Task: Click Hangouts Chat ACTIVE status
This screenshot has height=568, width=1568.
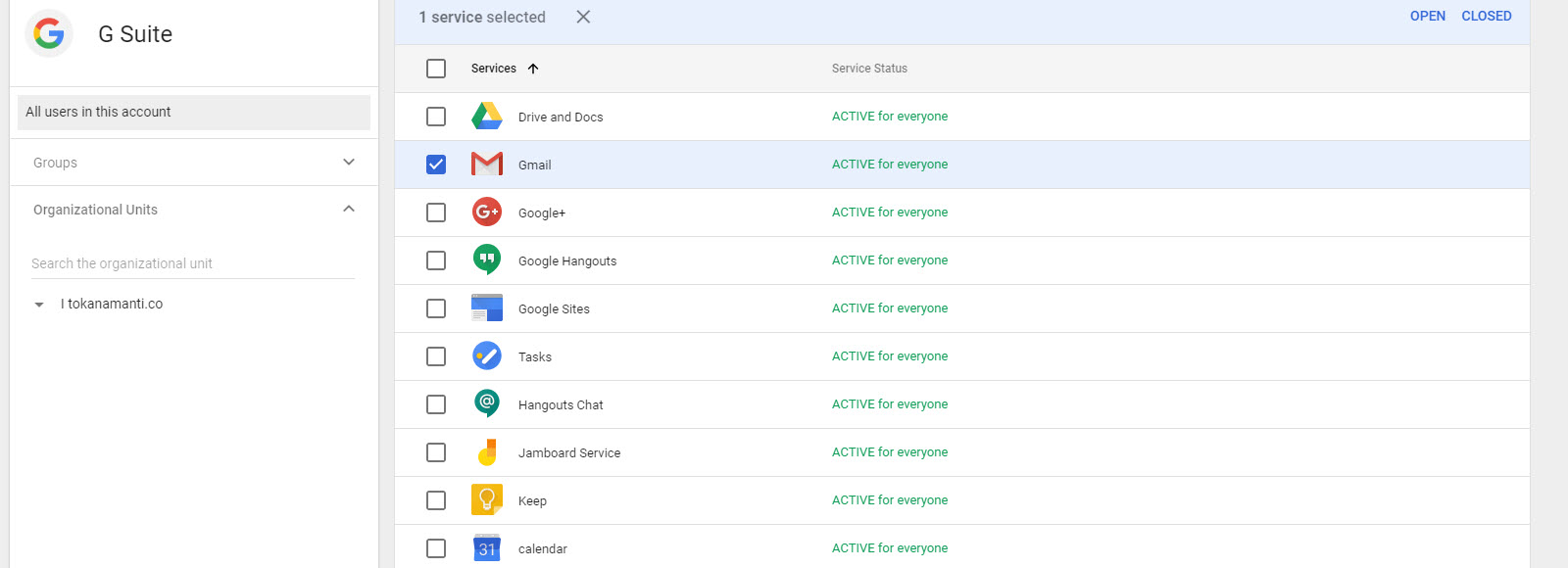Action: [890, 404]
